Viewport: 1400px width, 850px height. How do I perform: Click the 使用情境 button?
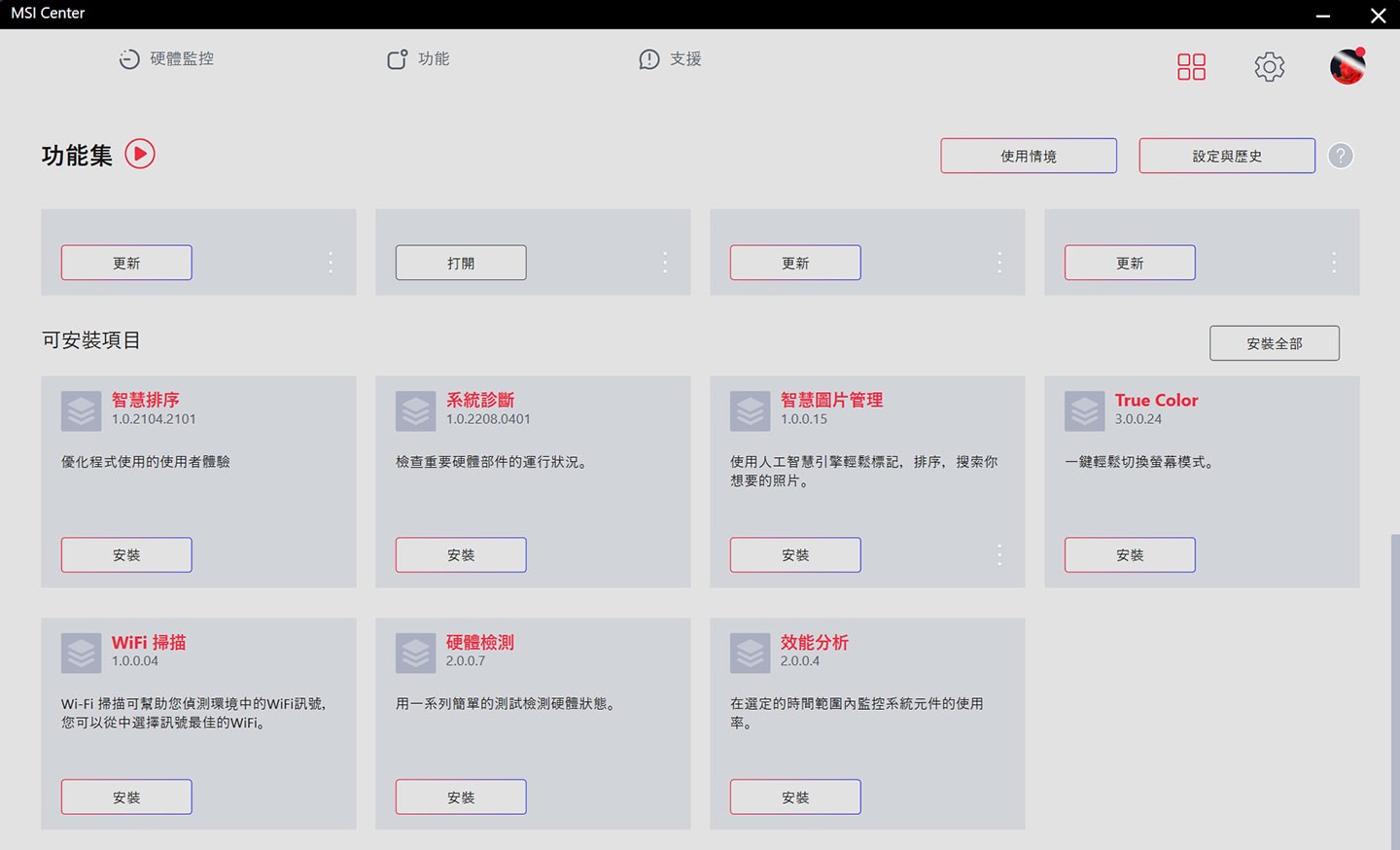[x=1029, y=156]
